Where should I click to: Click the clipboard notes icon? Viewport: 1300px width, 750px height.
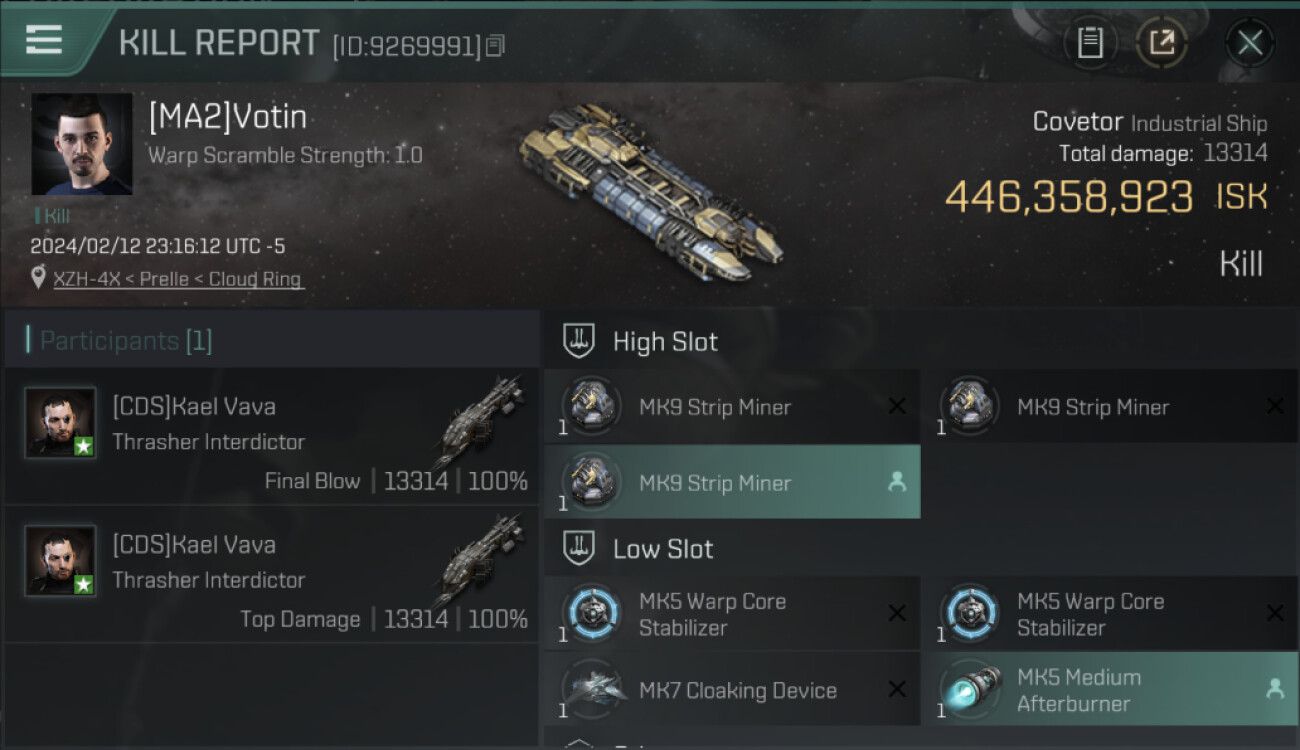click(x=1090, y=43)
